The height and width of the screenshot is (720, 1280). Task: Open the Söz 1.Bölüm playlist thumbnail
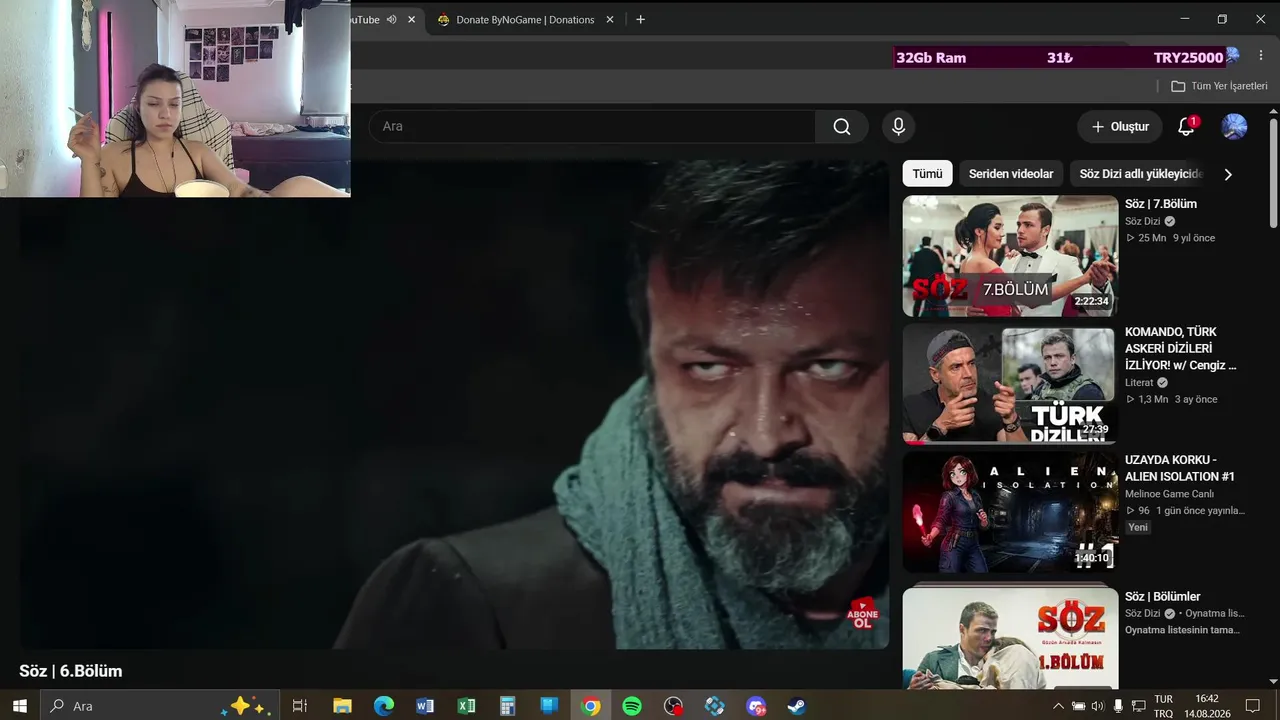pos(1010,638)
